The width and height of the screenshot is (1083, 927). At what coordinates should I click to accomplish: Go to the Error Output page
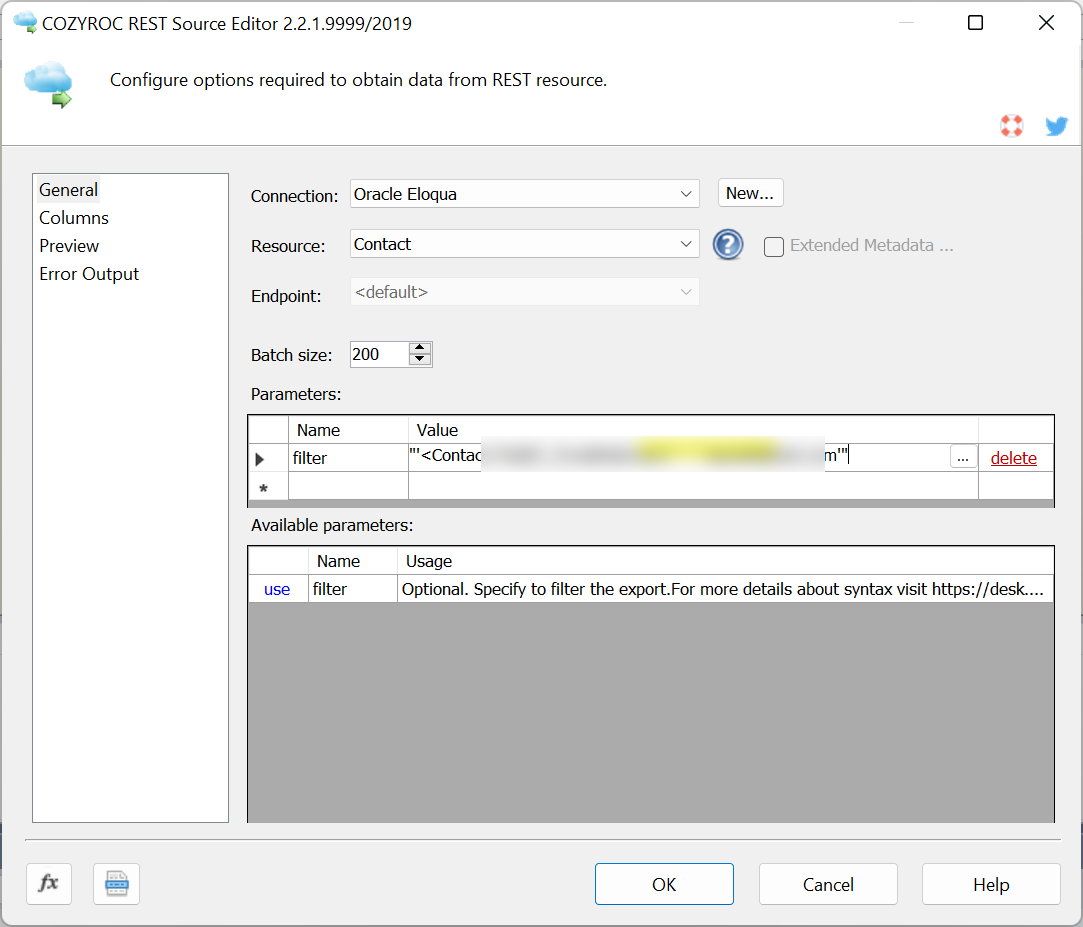(89, 274)
